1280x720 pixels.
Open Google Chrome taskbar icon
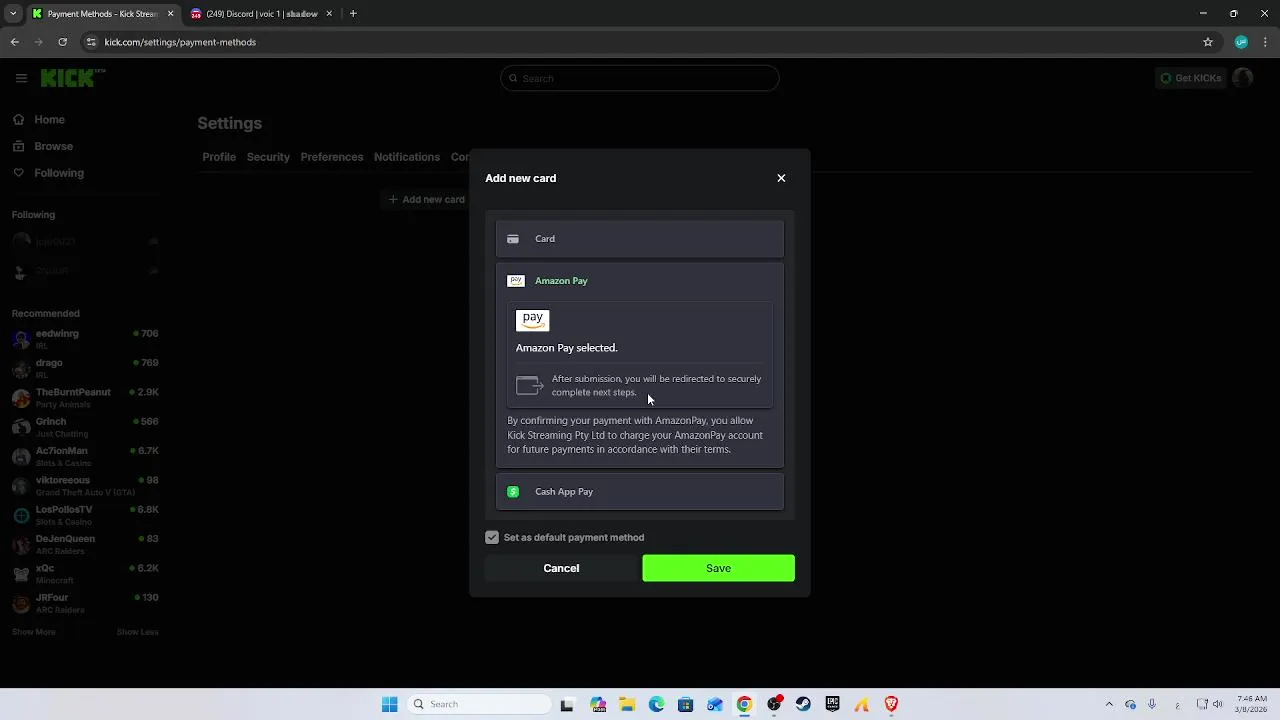[x=744, y=704]
